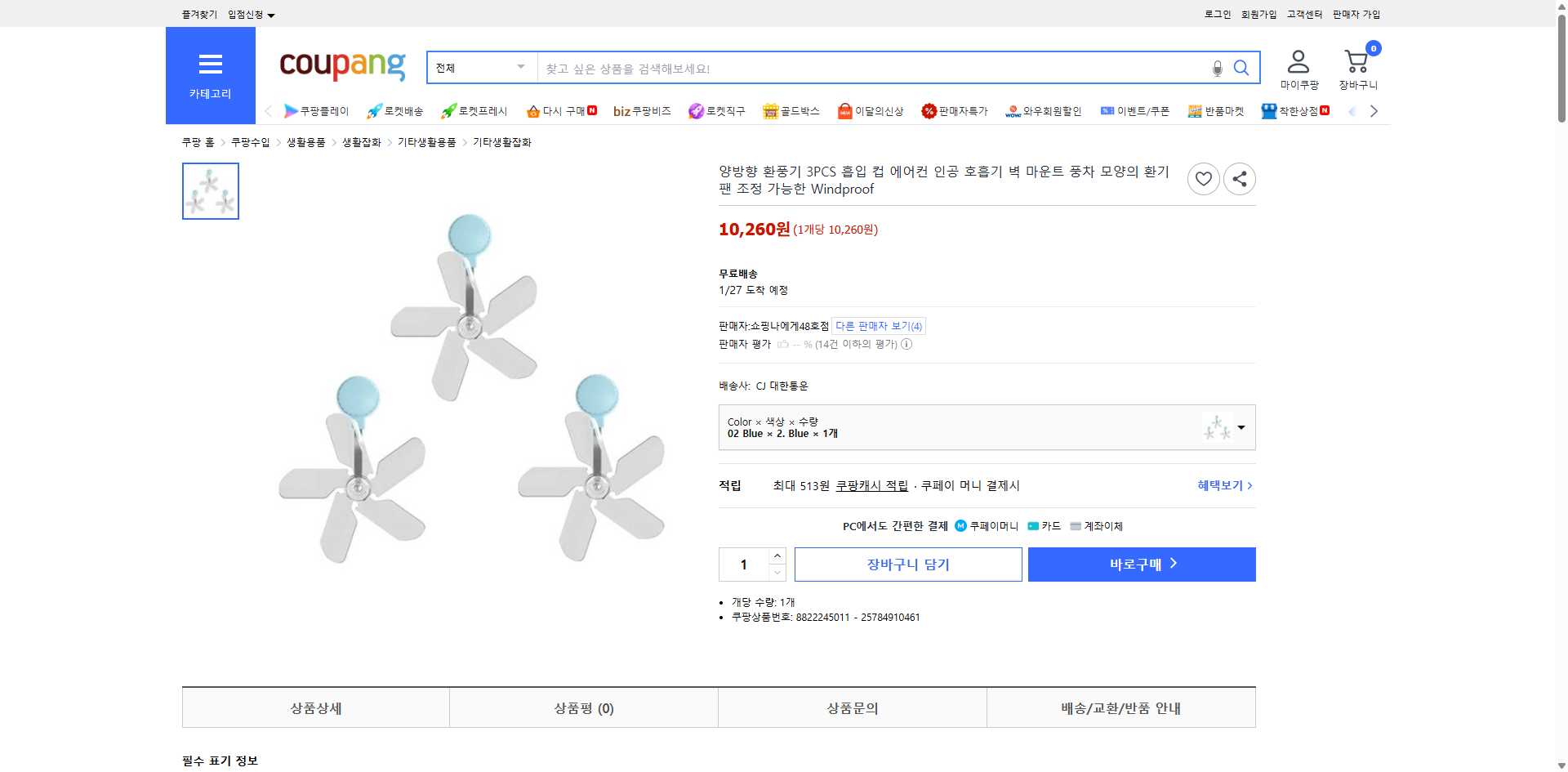1568x772 pixels.
Task: Select the product thumbnail image
Action: pyautogui.click(x=210, y=190)
